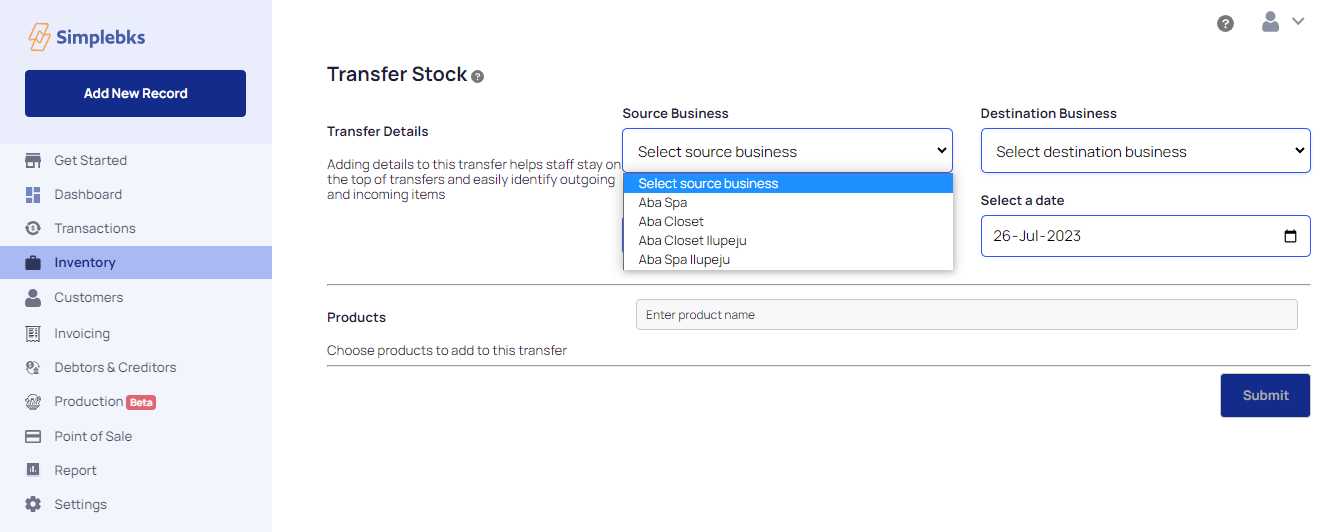This screenshot has height=532, width=1328.
Task: Open the user account menu chevron
Action: 1298,21
